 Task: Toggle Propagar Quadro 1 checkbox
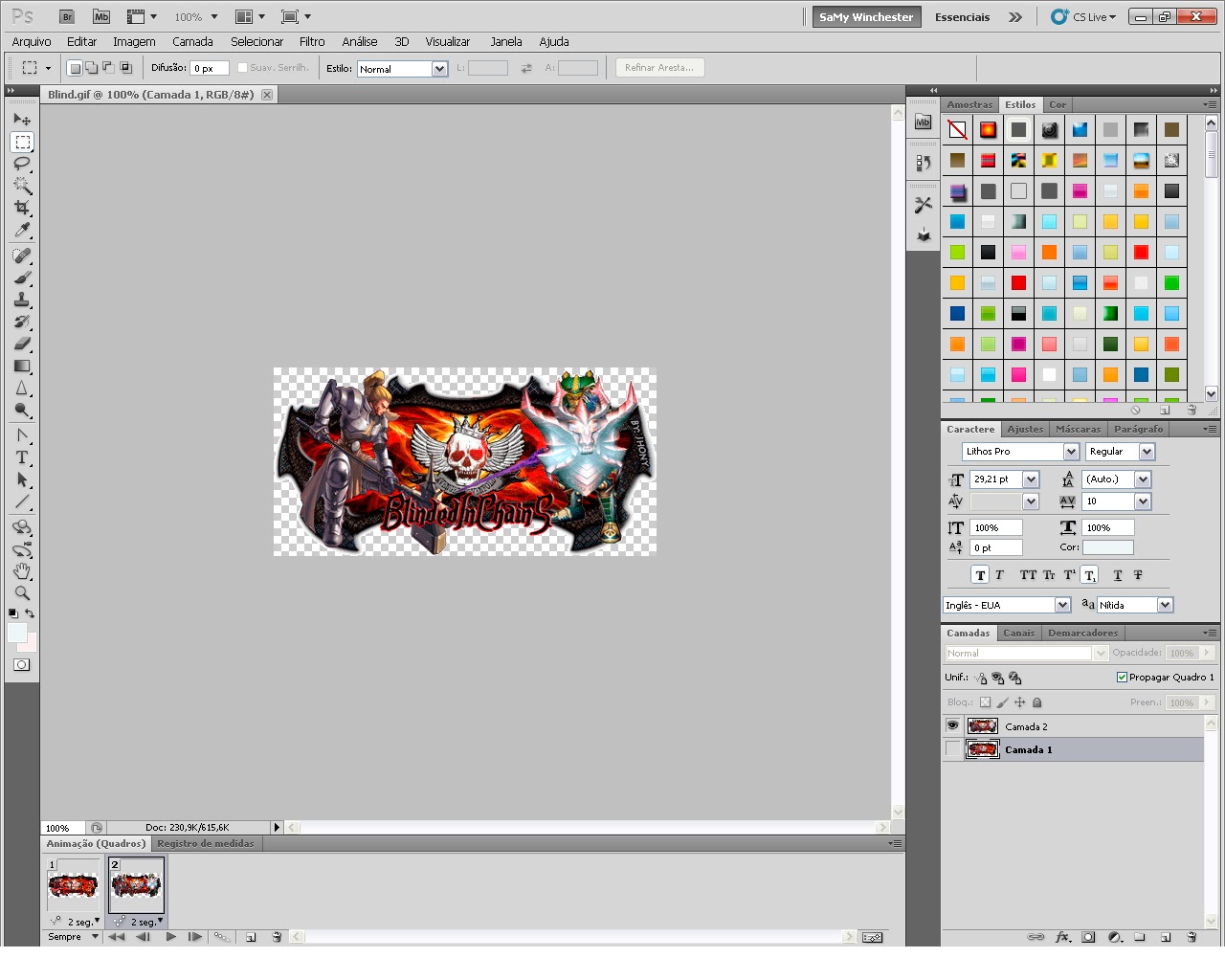click(1122, 677)
